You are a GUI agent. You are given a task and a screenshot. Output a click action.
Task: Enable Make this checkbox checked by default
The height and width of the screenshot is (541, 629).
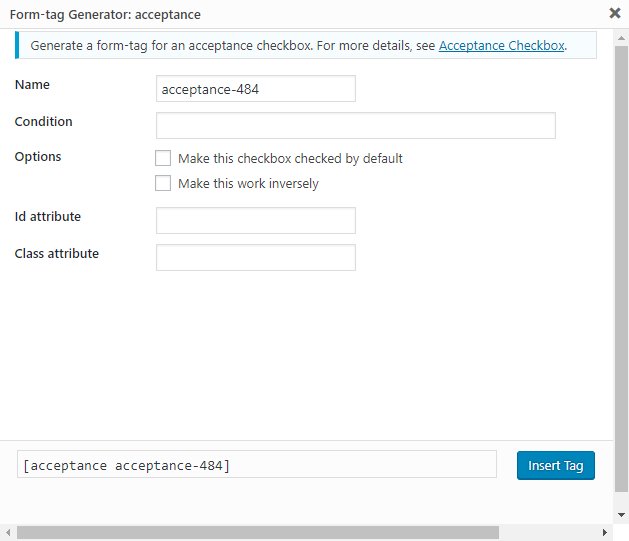pyautogui.click(x=163, y=158)
